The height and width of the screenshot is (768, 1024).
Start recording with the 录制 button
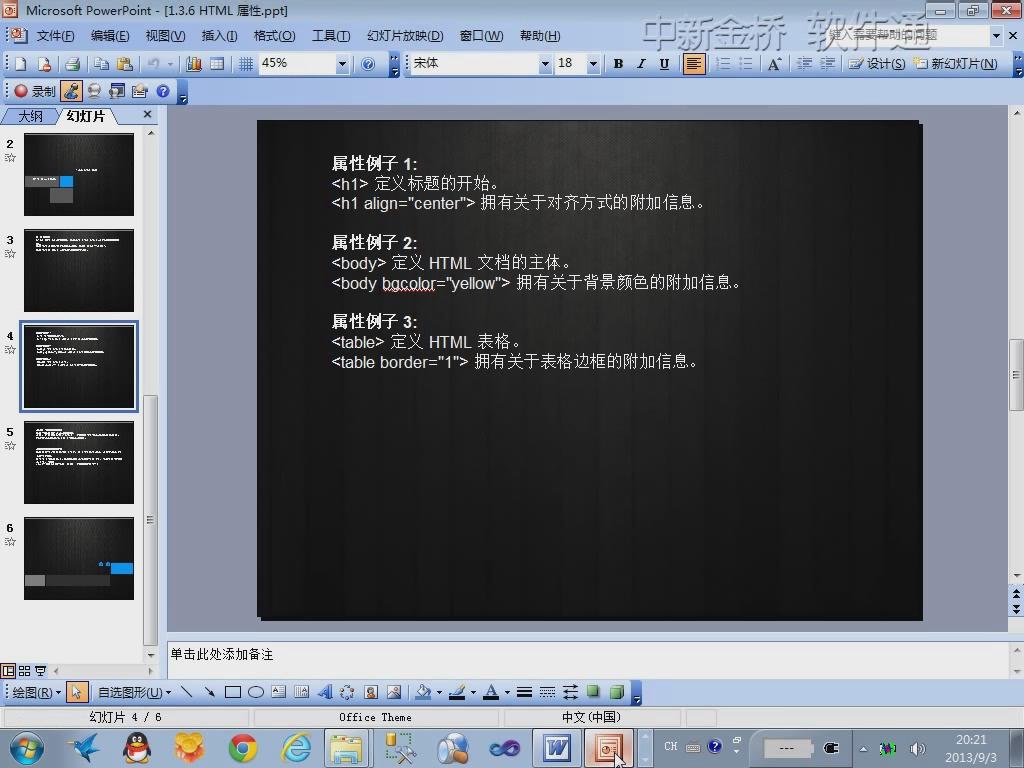tap(35, 91)
